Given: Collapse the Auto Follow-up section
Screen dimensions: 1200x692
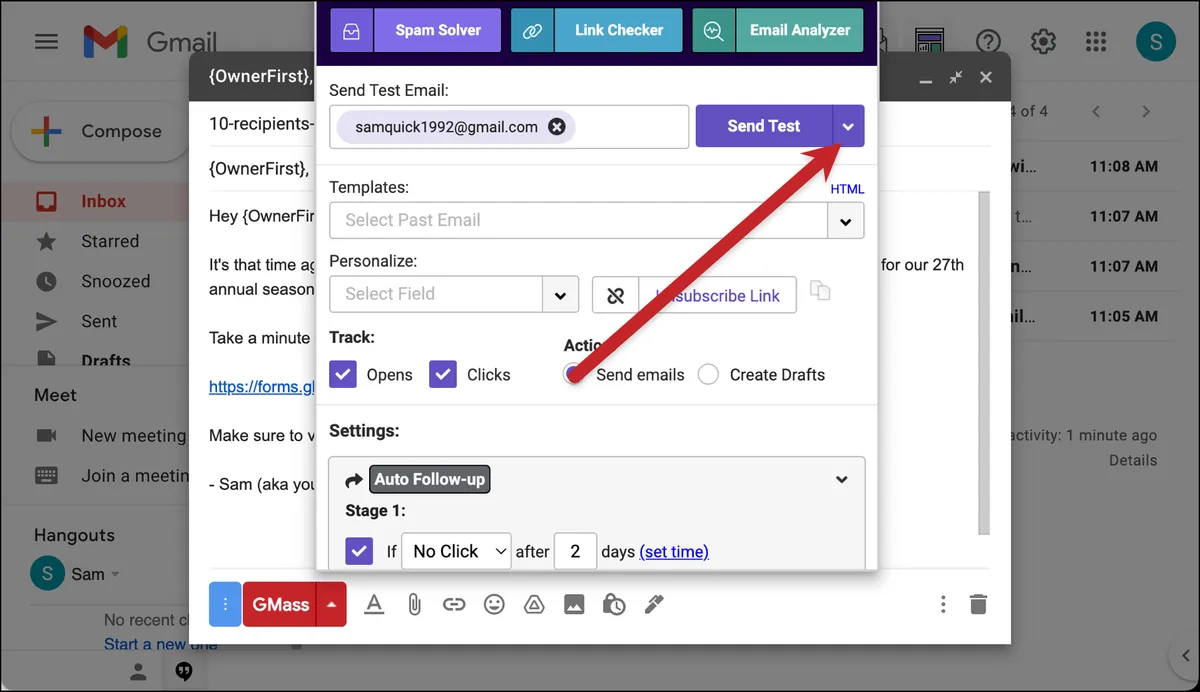Looking at the screenshot, I should point(842,479).
